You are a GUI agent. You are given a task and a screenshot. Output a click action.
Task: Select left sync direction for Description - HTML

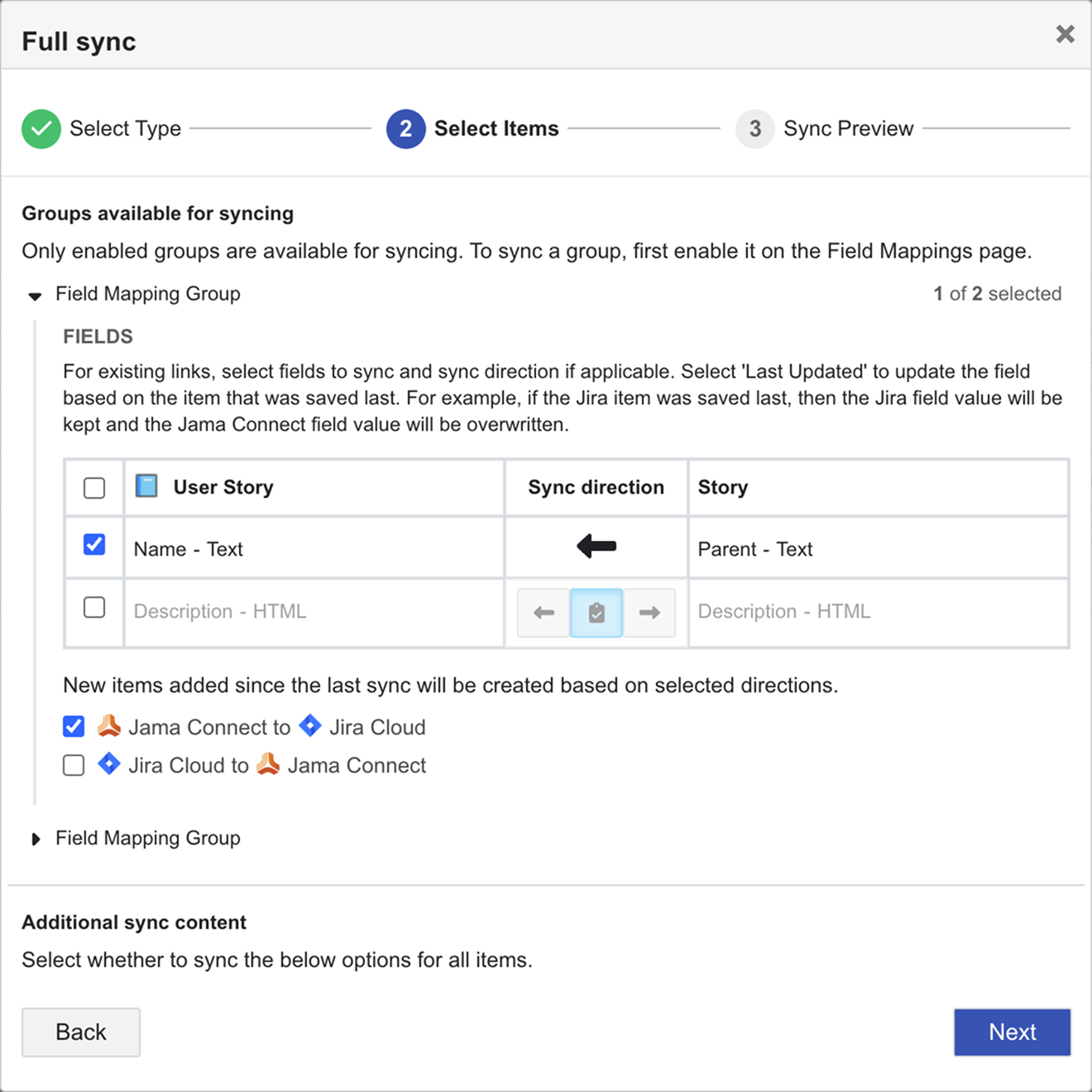coord(543,613)
